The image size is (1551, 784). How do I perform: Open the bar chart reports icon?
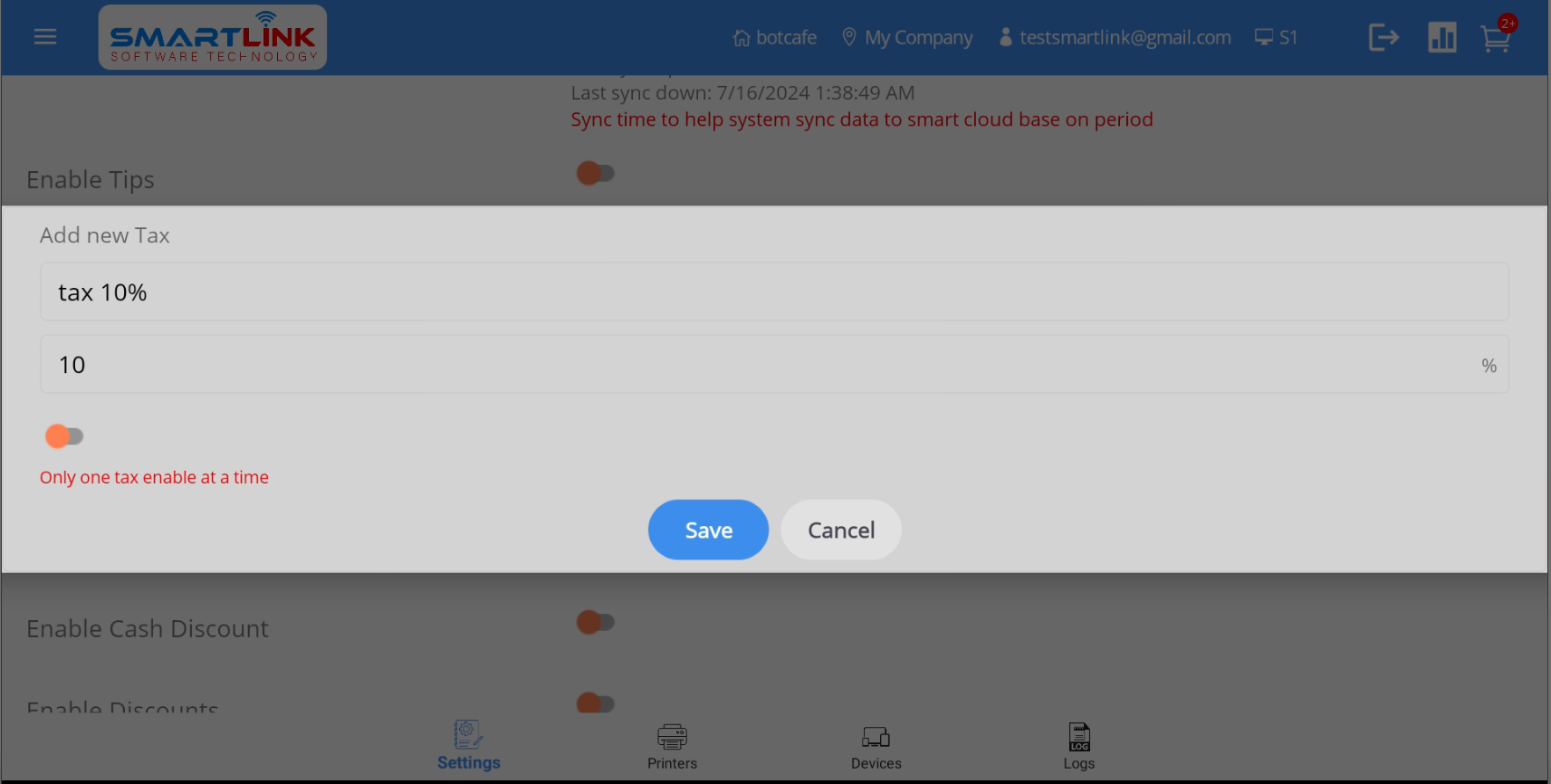click(1442, 38)
